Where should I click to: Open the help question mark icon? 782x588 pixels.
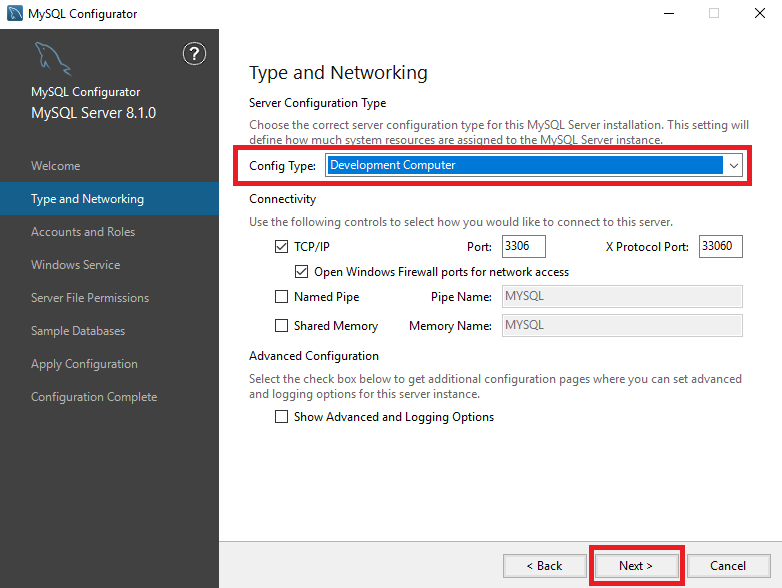tap(194, 54)
